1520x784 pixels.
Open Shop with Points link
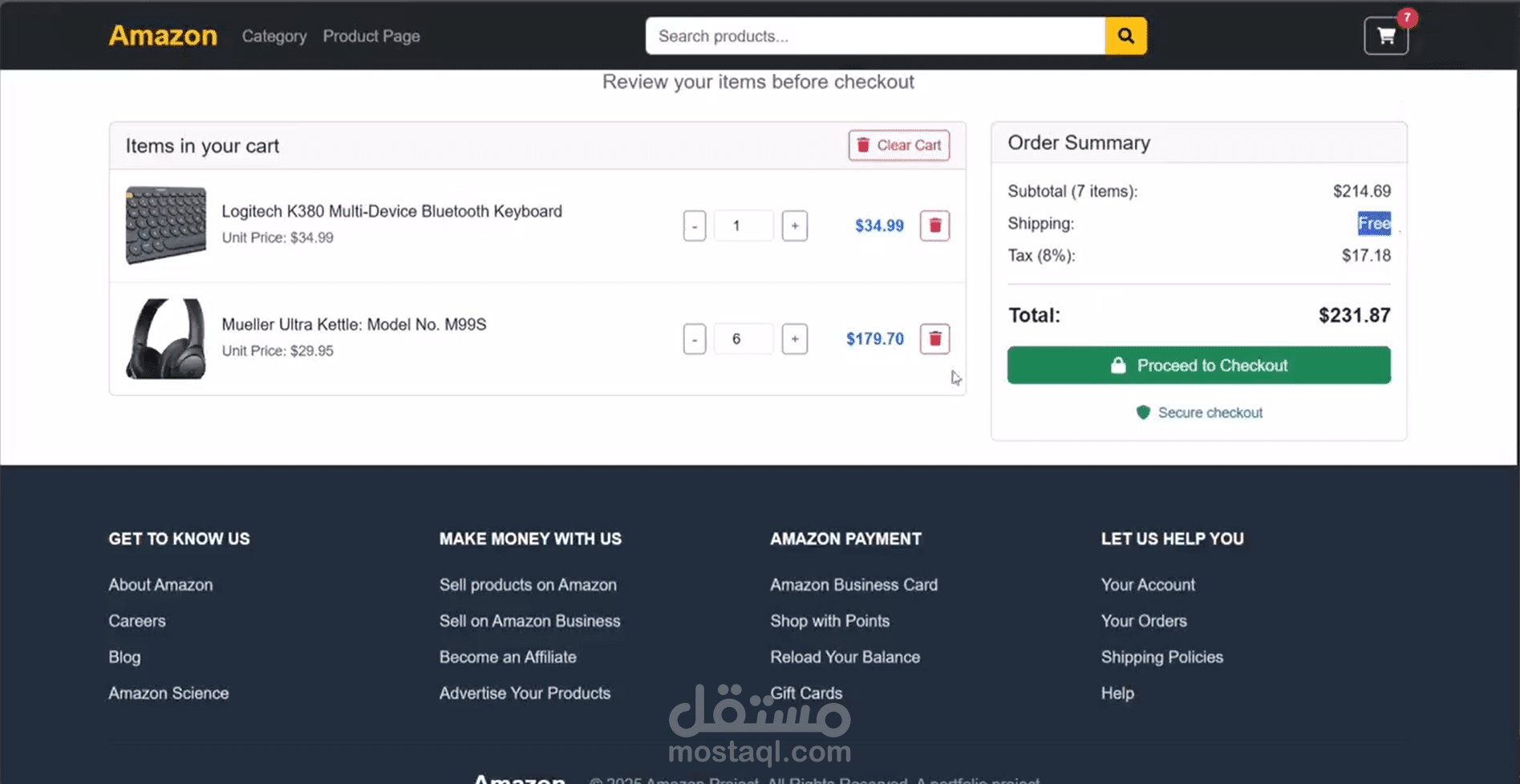tap(829, 620)
